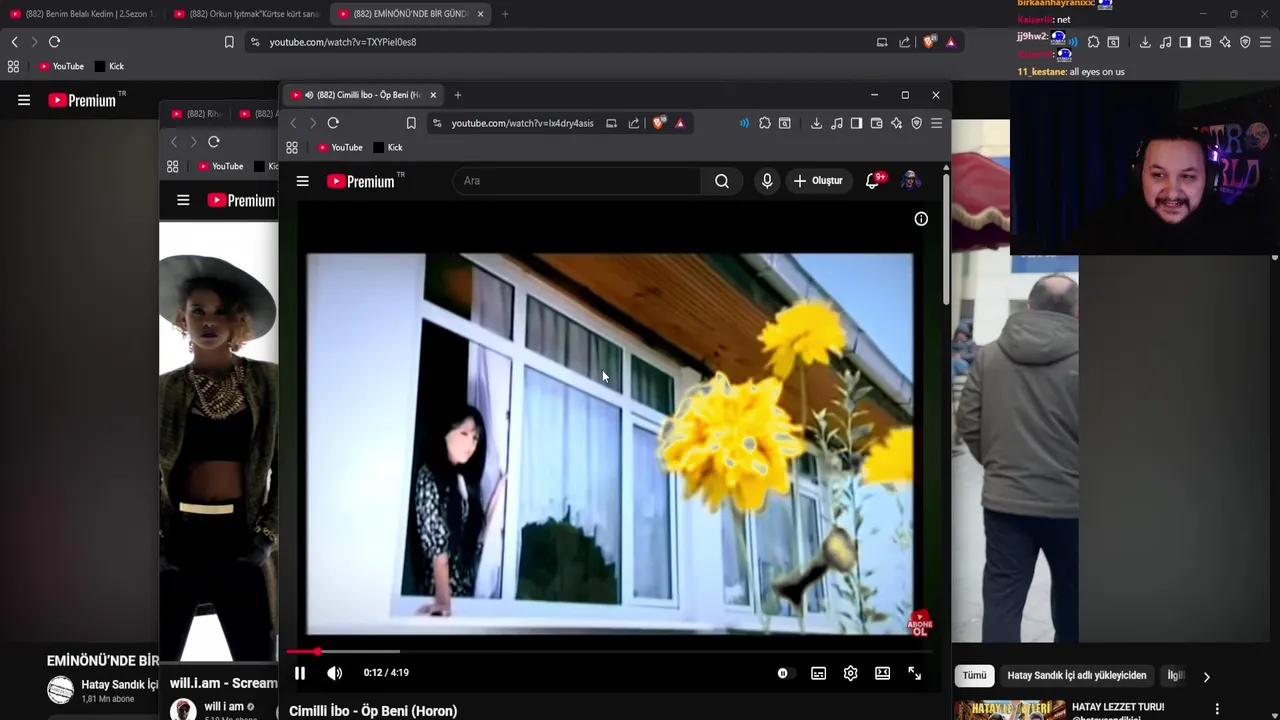The width and height of the screenshot is (1280, 720).
Task: Click the cast screen icon in front address bar
Action: point(611,123)
